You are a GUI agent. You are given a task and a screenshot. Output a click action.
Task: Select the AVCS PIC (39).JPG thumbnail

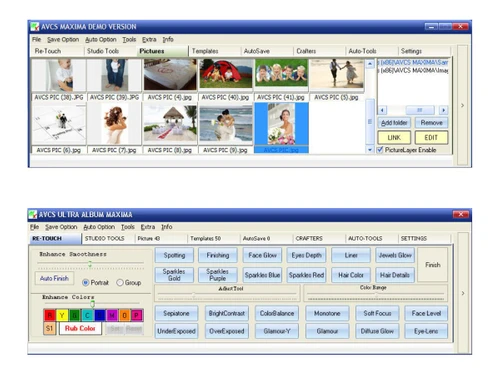(x=114, y=75)
